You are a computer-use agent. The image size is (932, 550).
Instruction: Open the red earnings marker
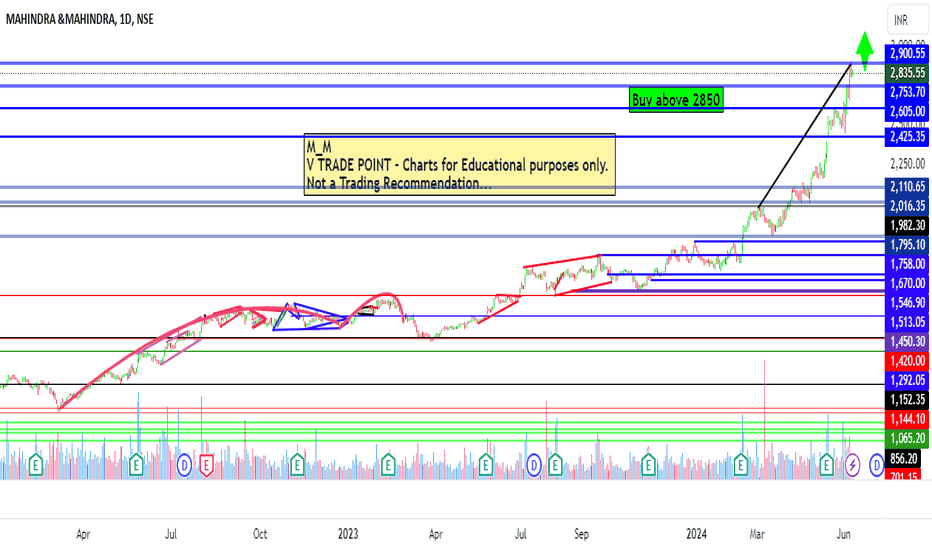[x=206, y=465]
